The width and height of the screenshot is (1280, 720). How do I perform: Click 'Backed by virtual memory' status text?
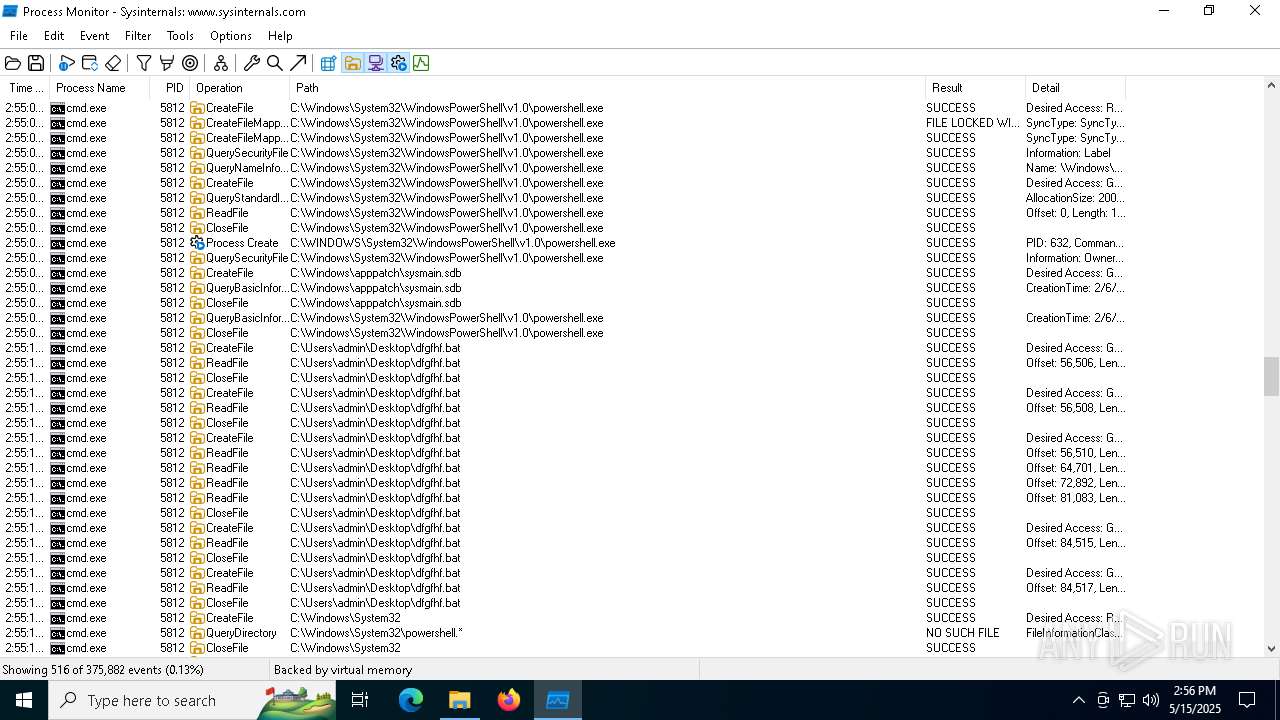coord(343,670)
